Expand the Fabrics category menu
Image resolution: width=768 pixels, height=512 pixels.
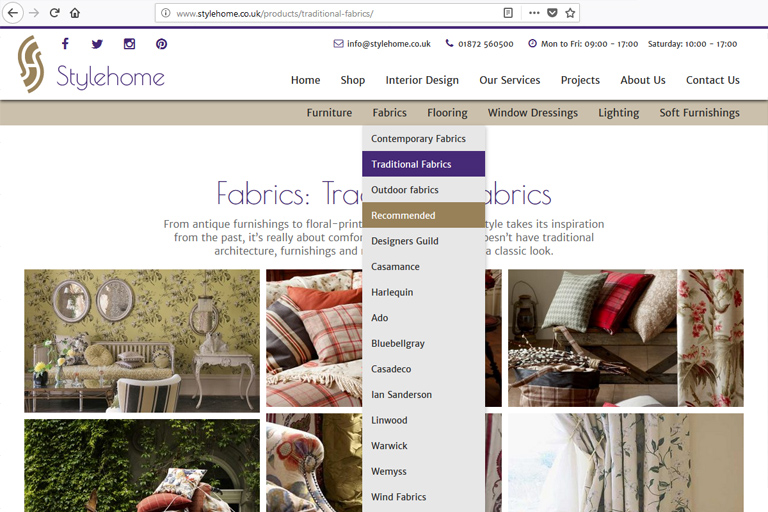(x=389, y=113)
